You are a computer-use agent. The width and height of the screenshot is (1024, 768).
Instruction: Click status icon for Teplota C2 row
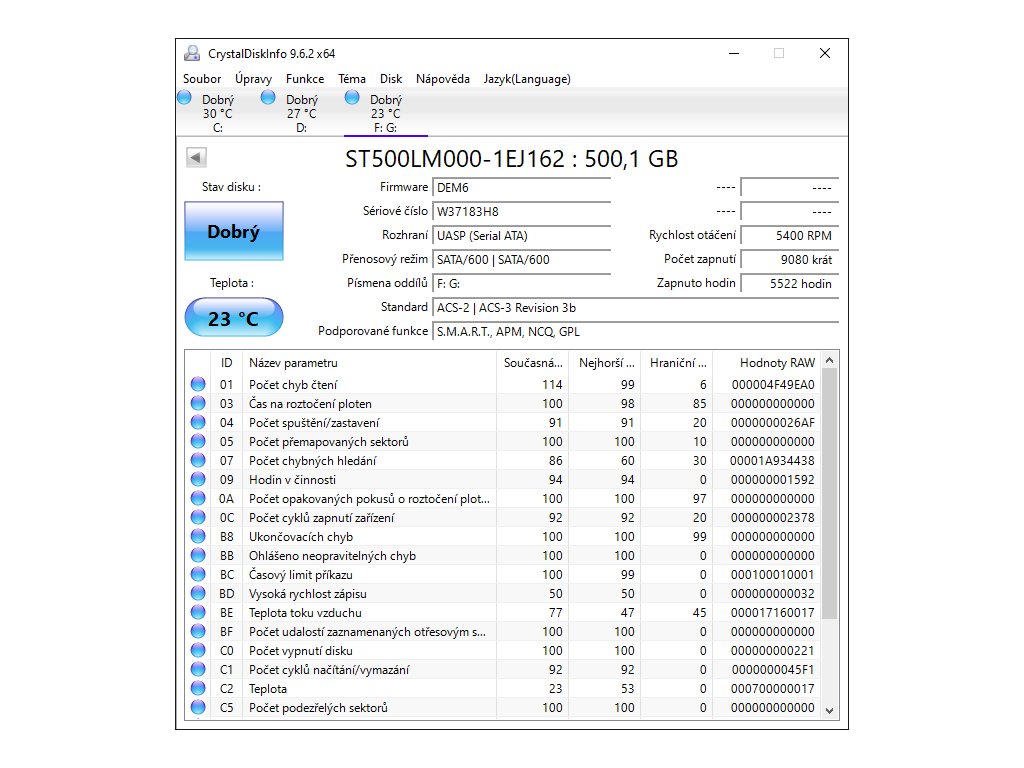198,689
